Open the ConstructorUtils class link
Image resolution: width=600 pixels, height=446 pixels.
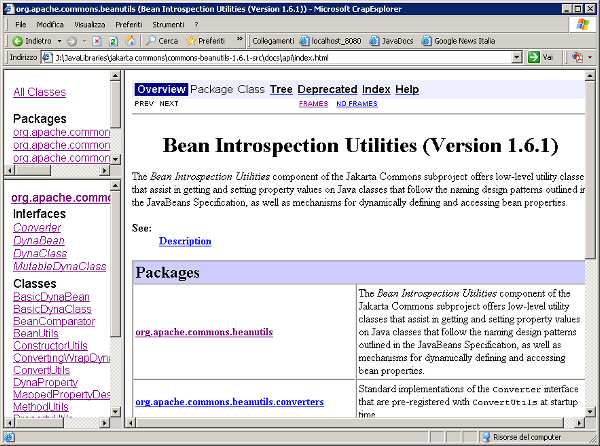click(x=50, y=346)
